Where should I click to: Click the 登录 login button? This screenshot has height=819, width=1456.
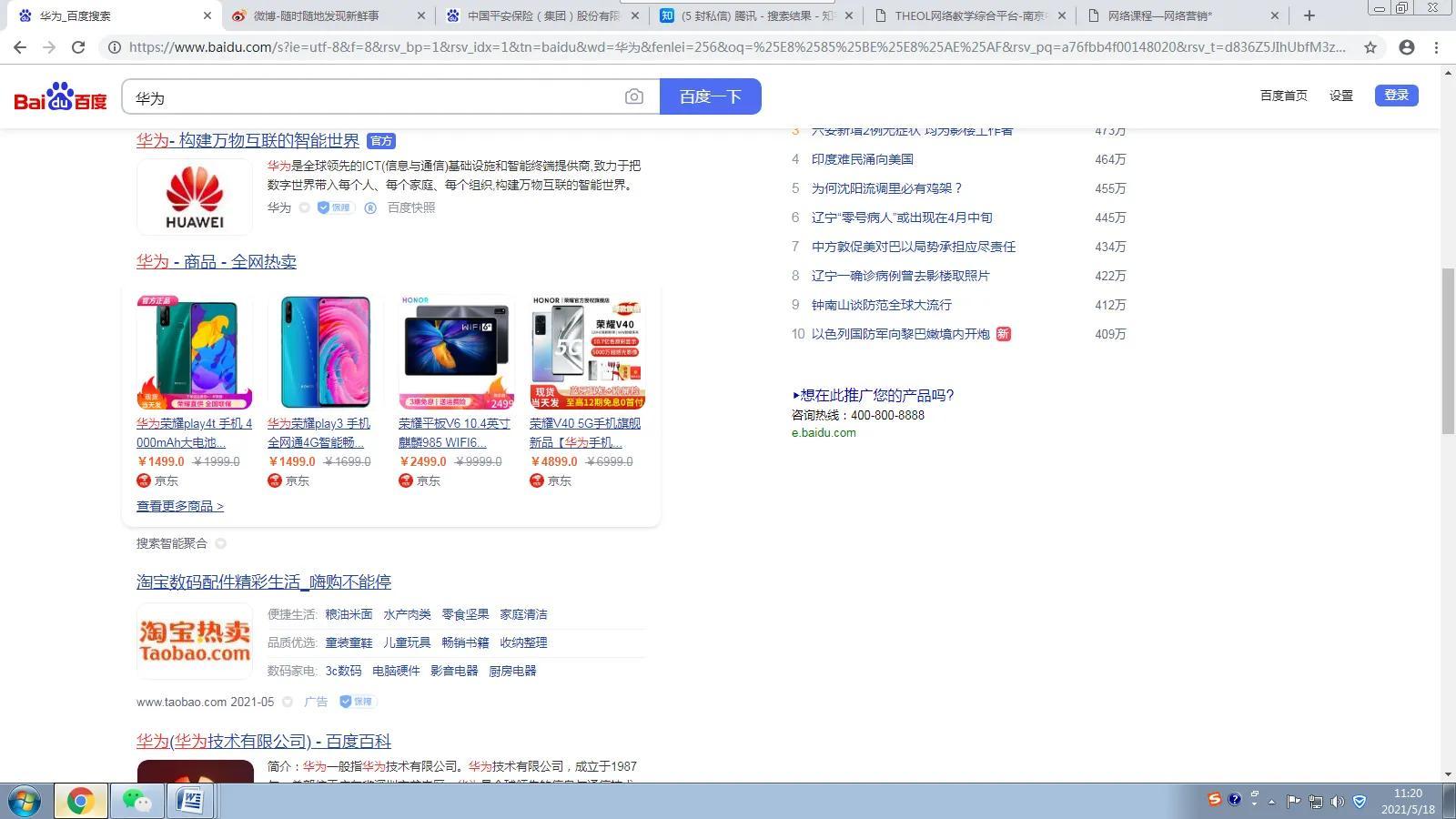coord(1396,96)
